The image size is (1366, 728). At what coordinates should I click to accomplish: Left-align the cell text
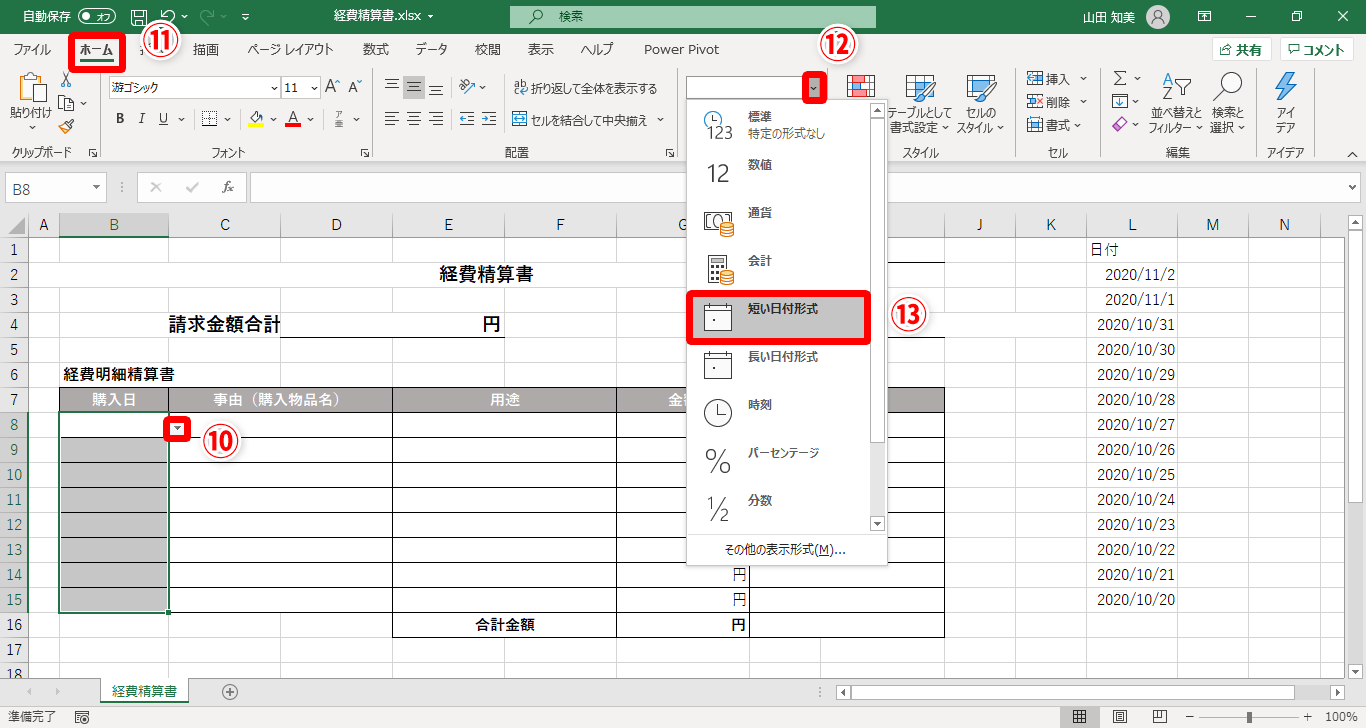[392, 119]
